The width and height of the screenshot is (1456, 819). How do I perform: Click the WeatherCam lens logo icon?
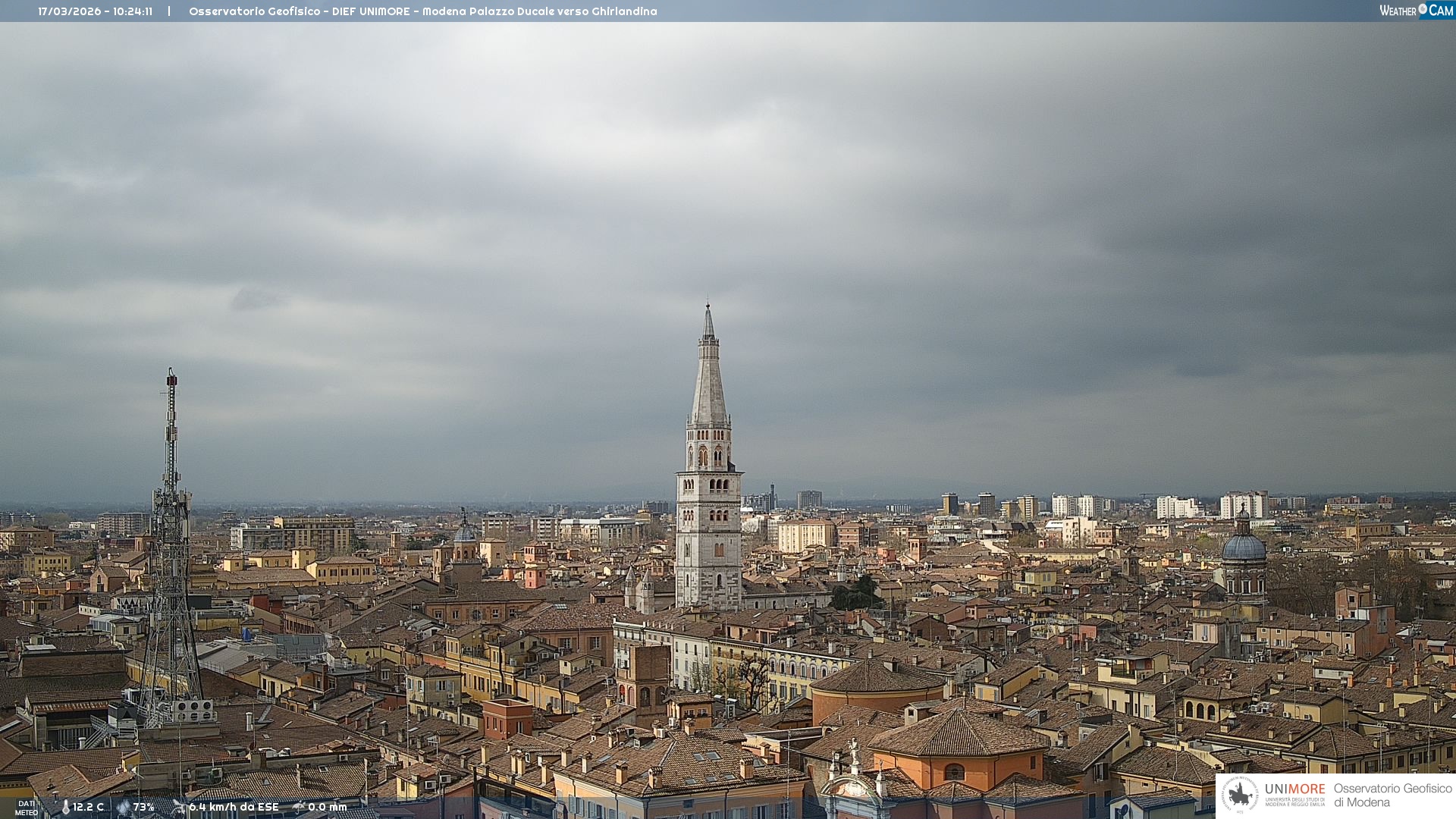(1423, 9)
